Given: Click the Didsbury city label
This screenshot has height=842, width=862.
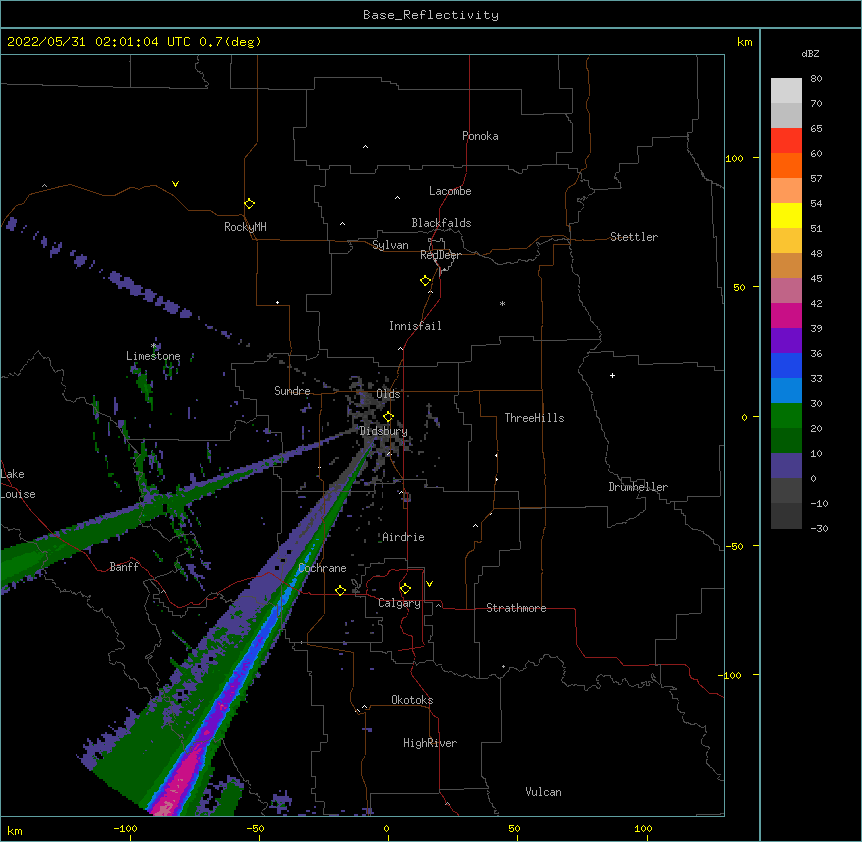Looking at the screenshot, I should (384, 431).
